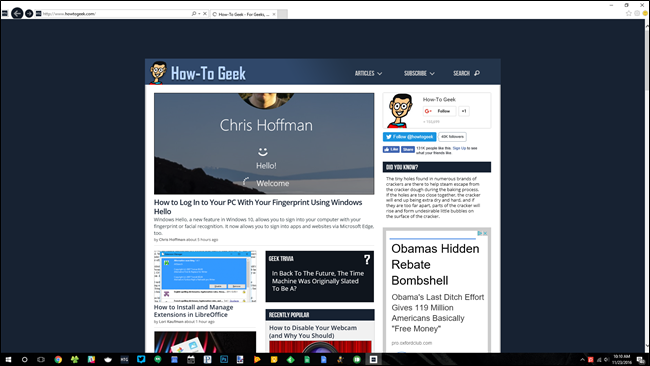
Task: Open Cortana circle on the taskbar
Action: pos(24,359)
